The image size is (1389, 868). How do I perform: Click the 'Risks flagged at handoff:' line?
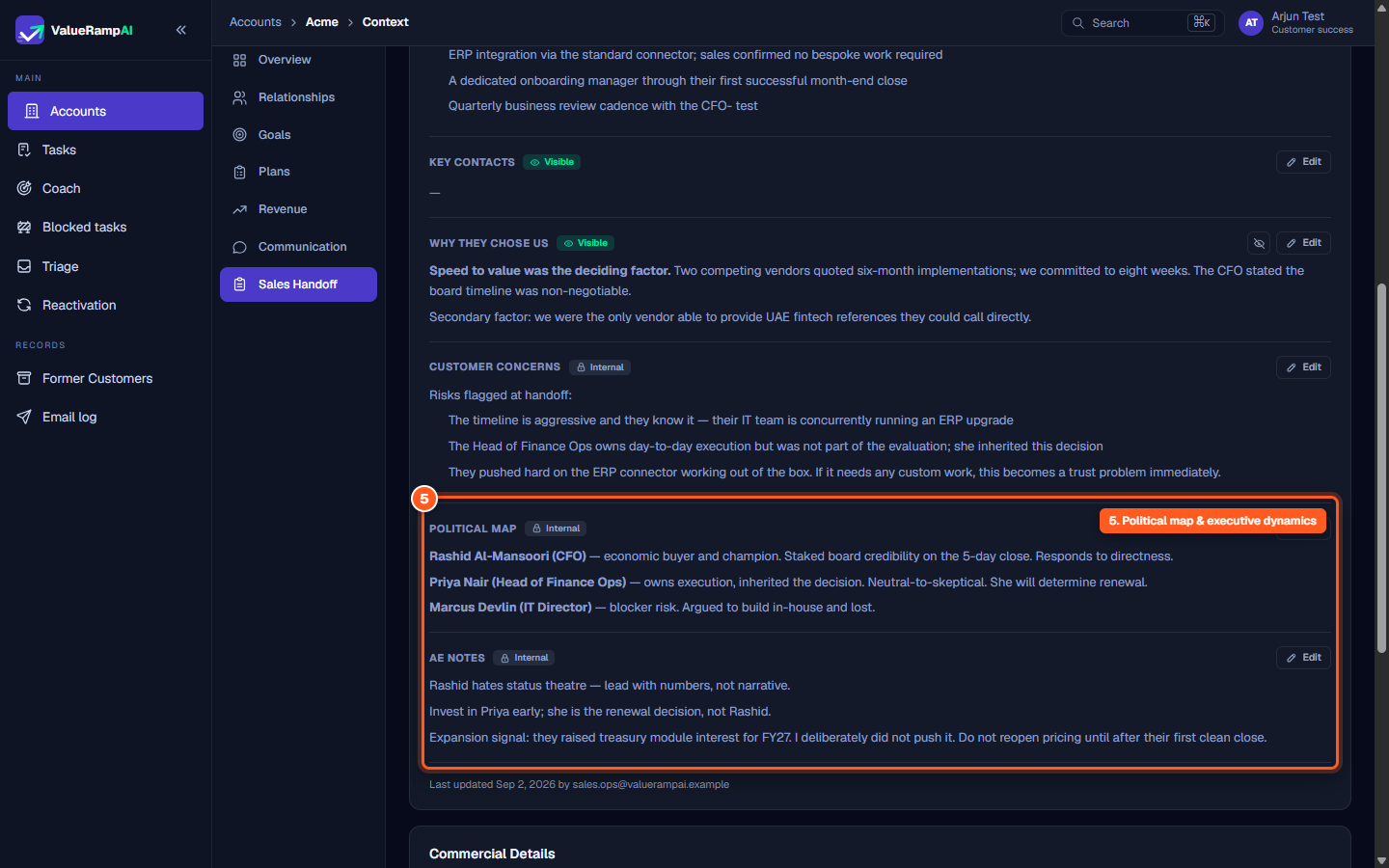point(501,394)
